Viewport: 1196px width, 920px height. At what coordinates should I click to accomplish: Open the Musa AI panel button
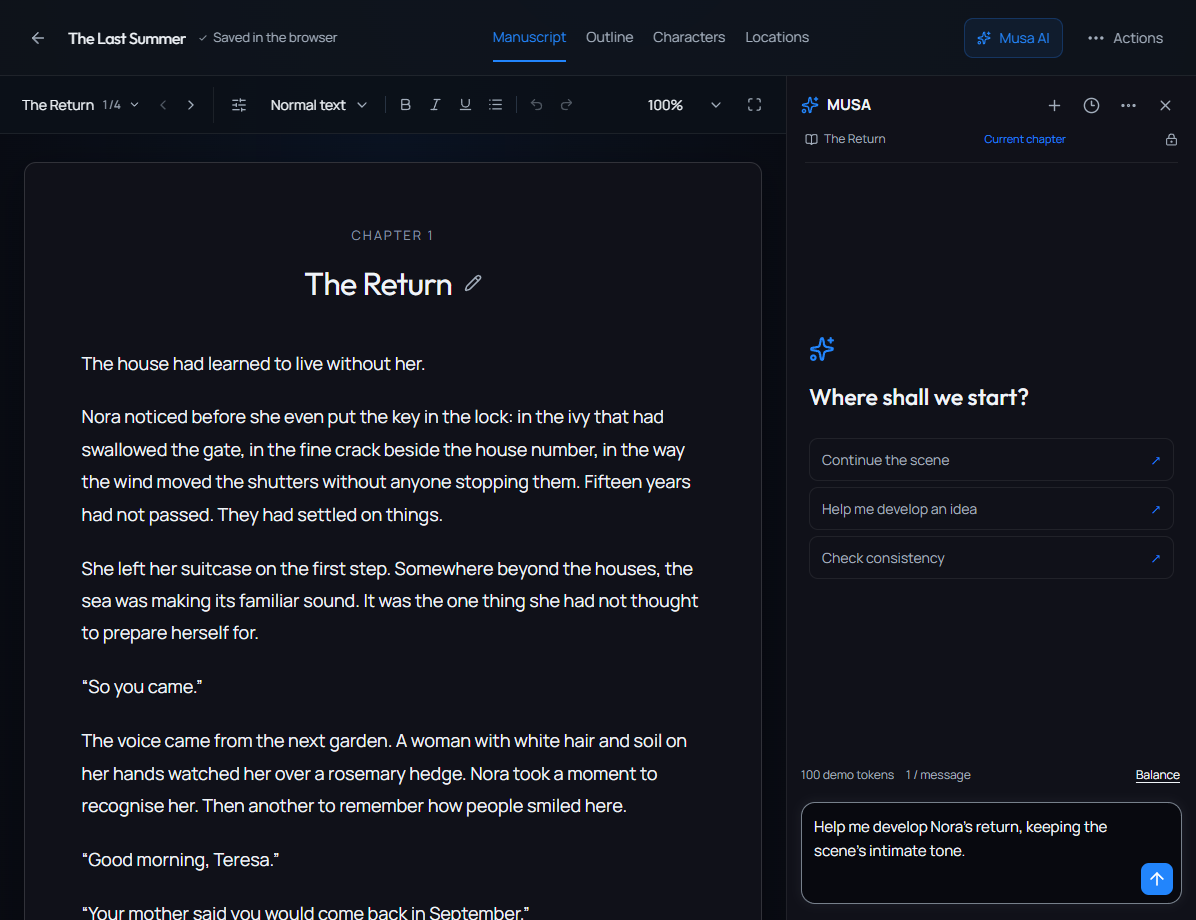1012,38
